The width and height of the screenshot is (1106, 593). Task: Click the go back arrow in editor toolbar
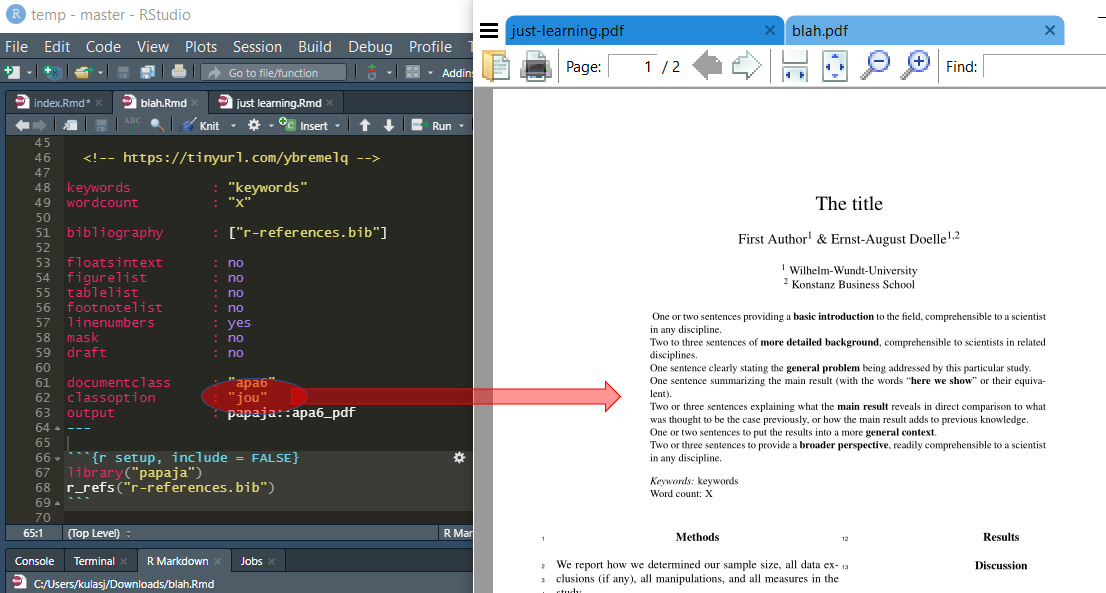coord(22,126)
